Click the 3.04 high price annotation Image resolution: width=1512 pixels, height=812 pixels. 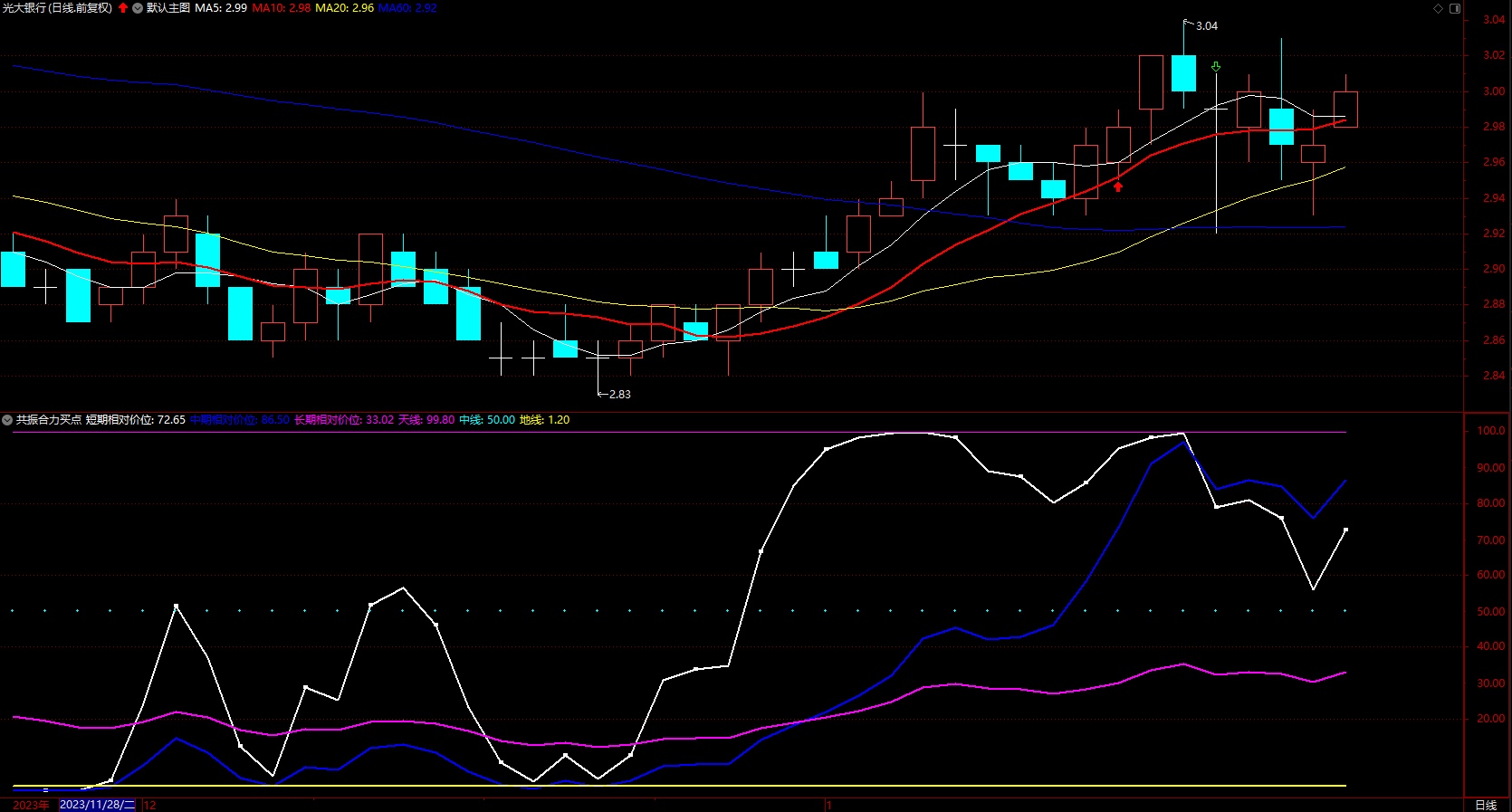(1207, 26)
